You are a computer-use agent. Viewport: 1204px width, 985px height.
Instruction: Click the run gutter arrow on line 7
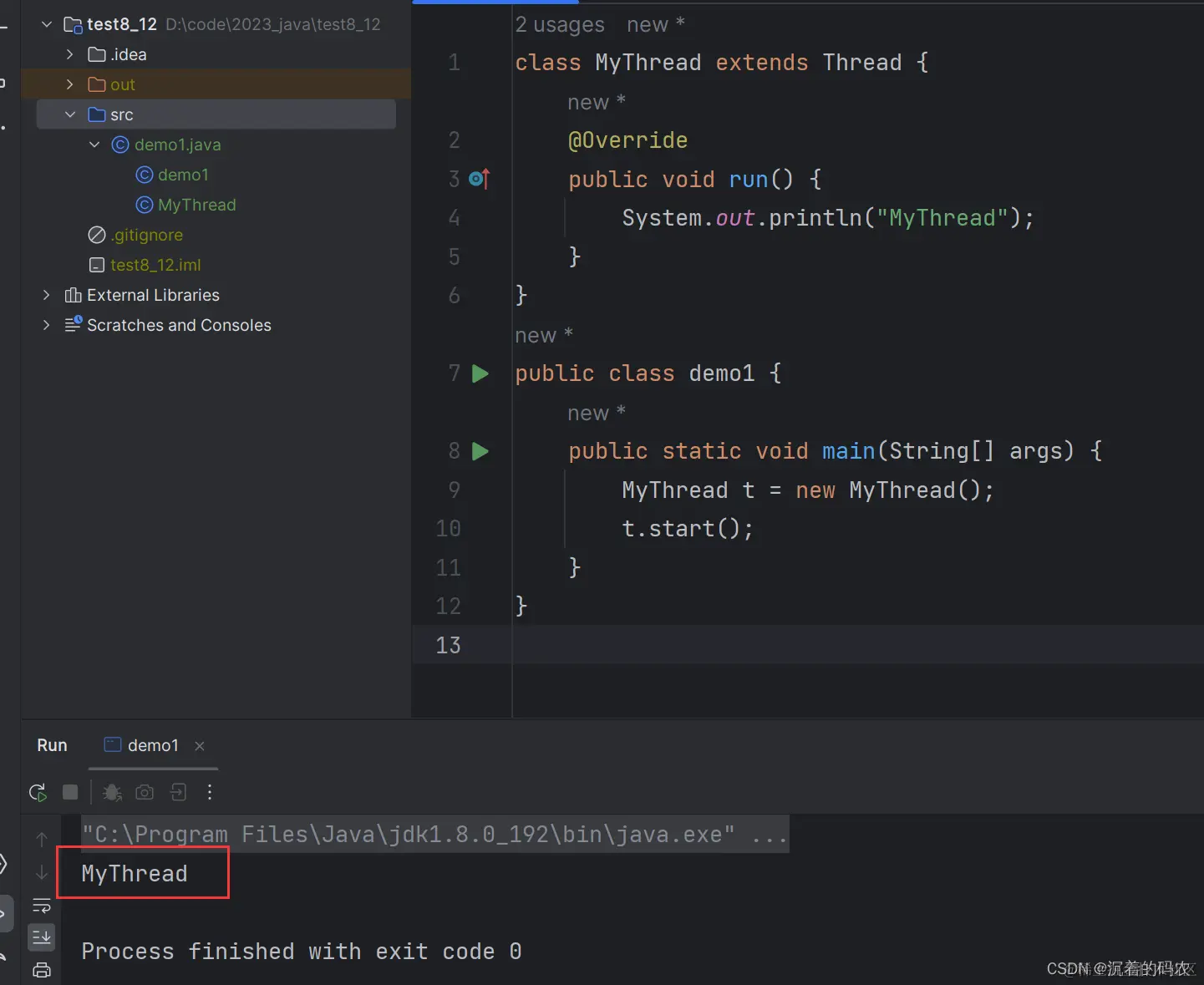point(480,373)
